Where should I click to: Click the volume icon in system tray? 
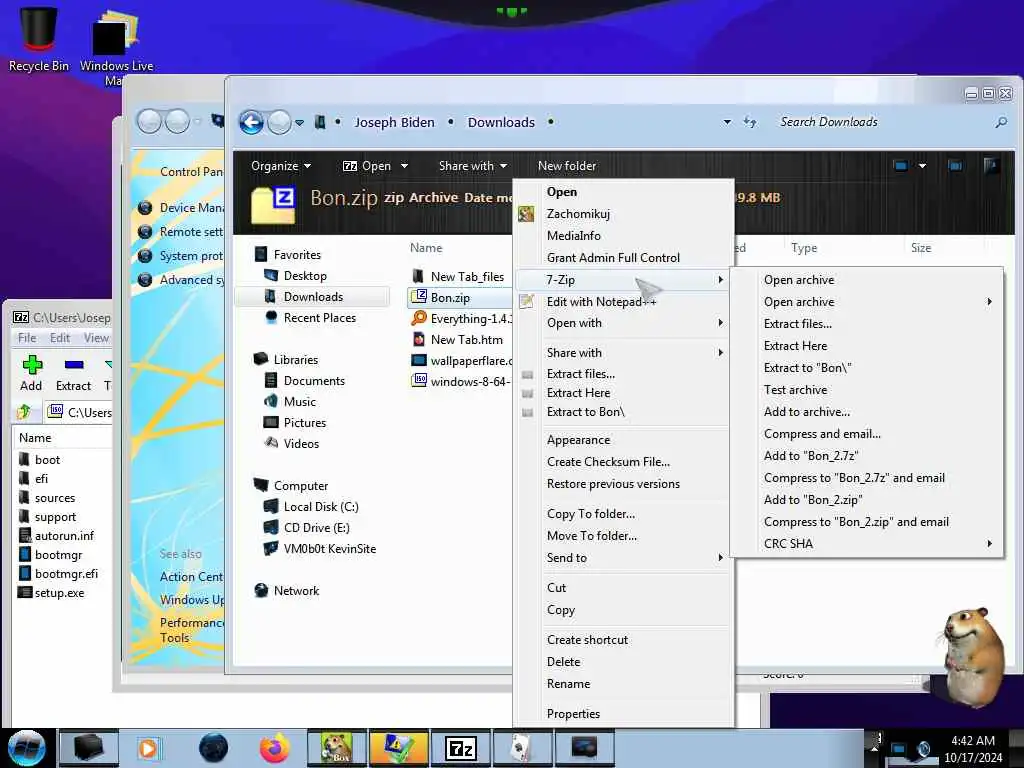[923, 748]
